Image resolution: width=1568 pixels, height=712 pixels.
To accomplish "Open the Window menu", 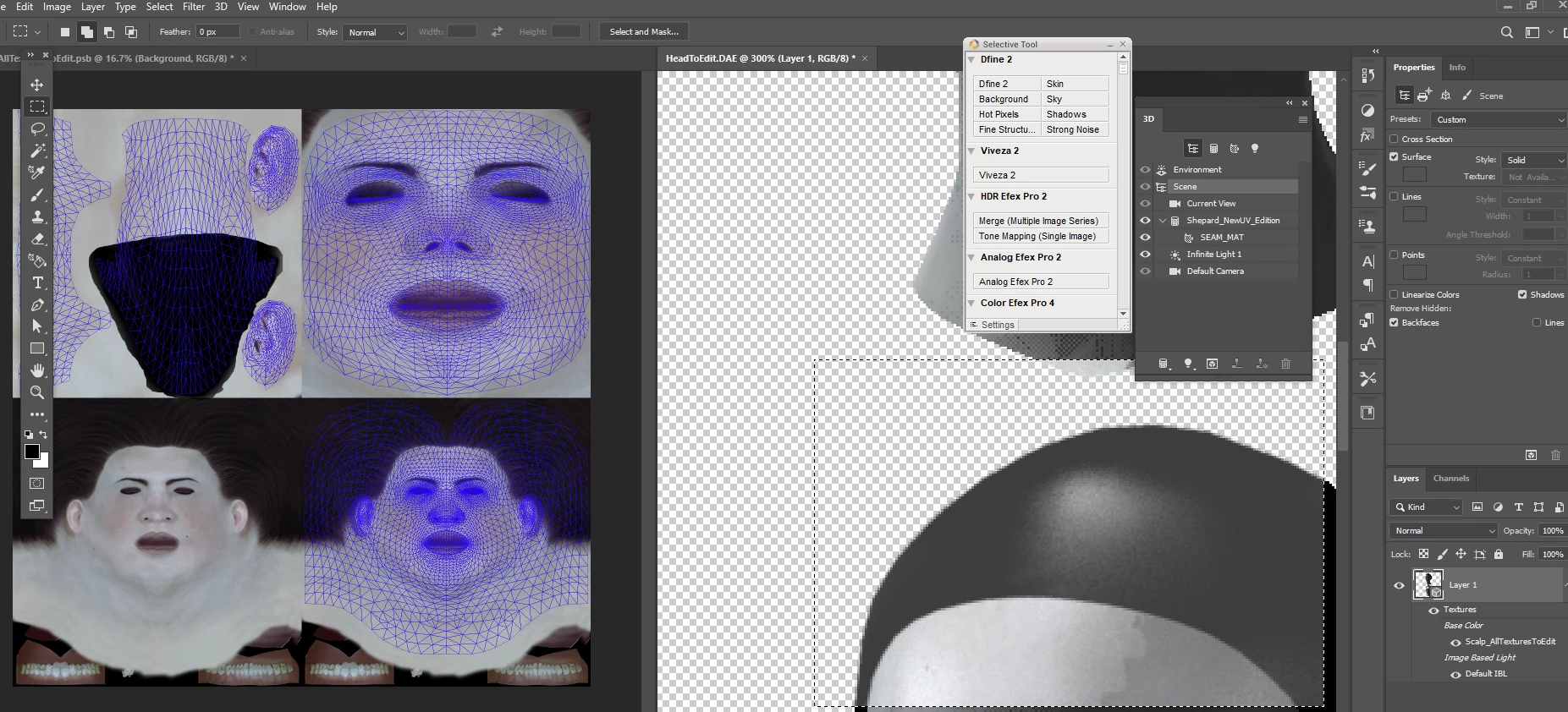I will pos(288,7).
